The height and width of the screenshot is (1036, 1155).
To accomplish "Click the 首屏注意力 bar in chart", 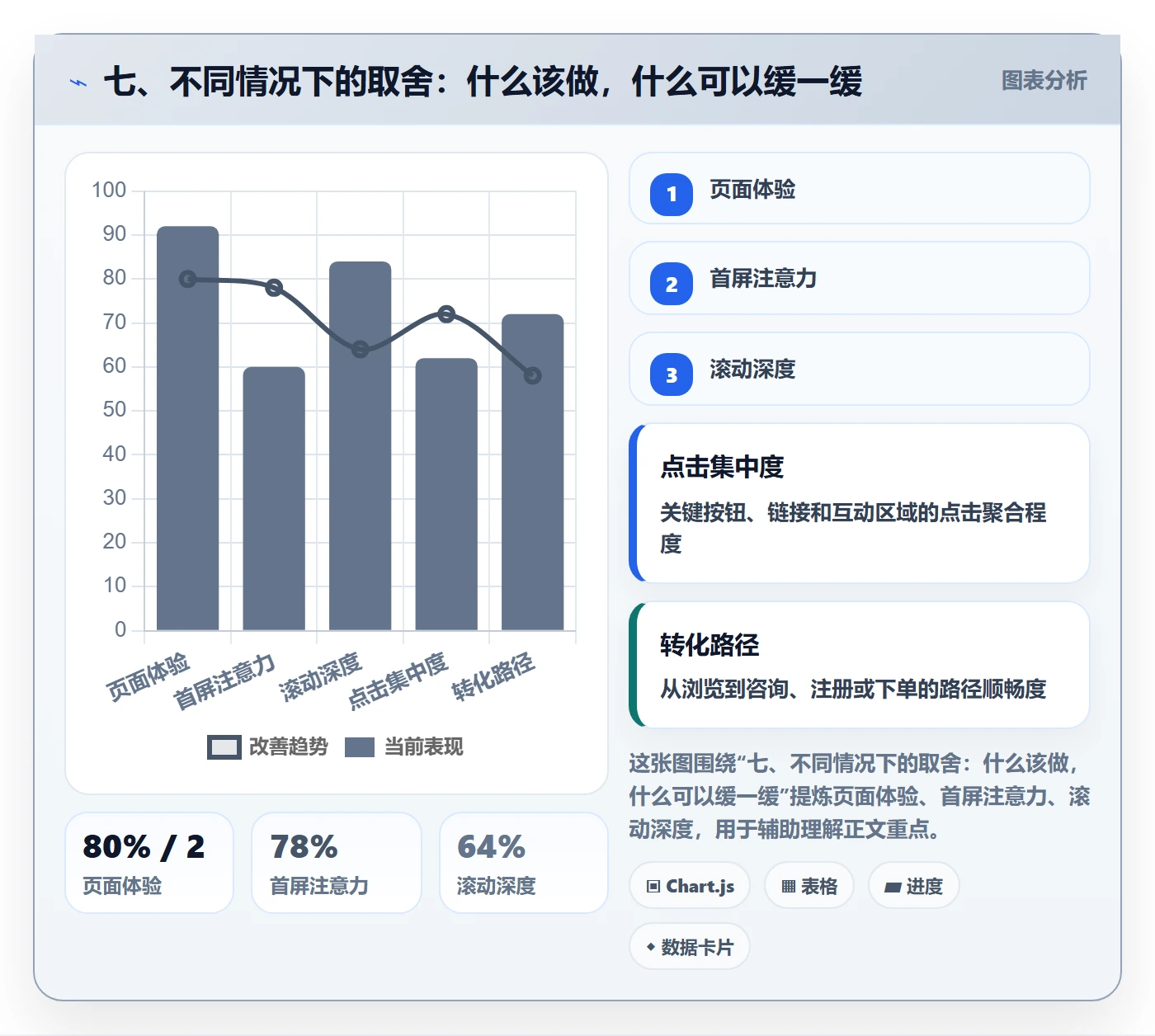I will pyautogui.click(x=274, y=498).
